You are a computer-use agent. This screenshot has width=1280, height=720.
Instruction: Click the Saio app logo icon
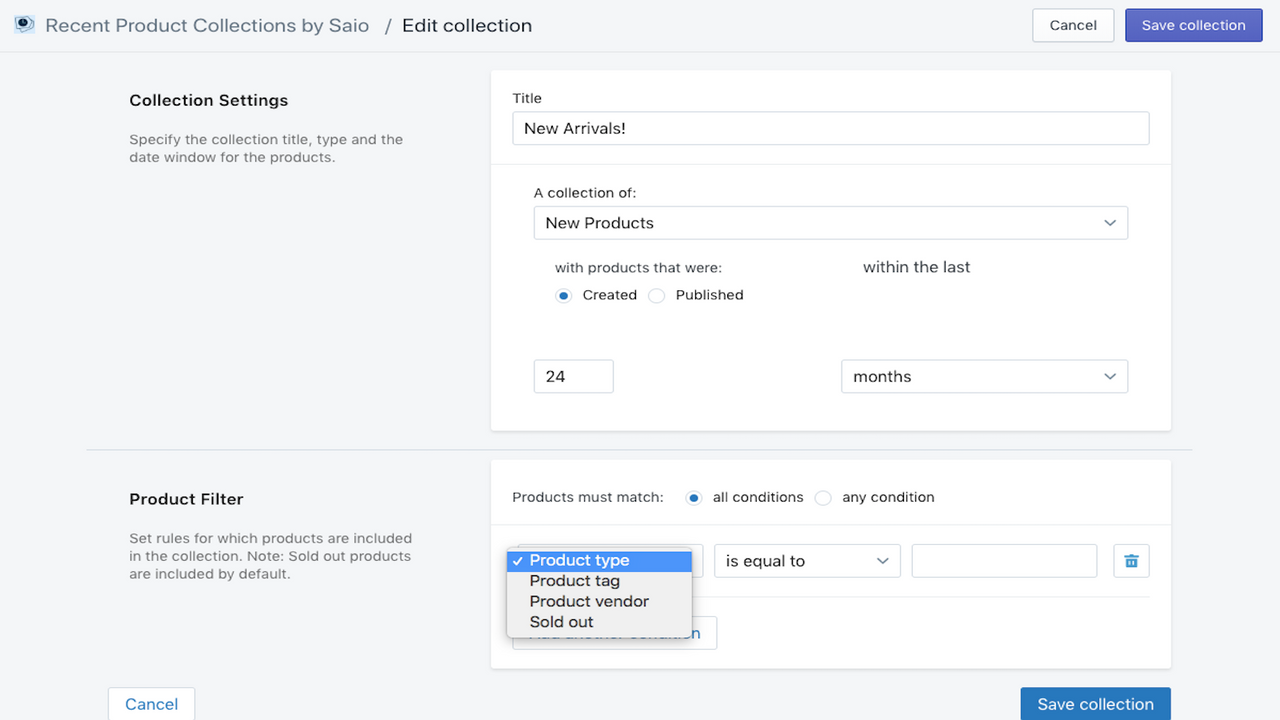[x=24, y=25]
